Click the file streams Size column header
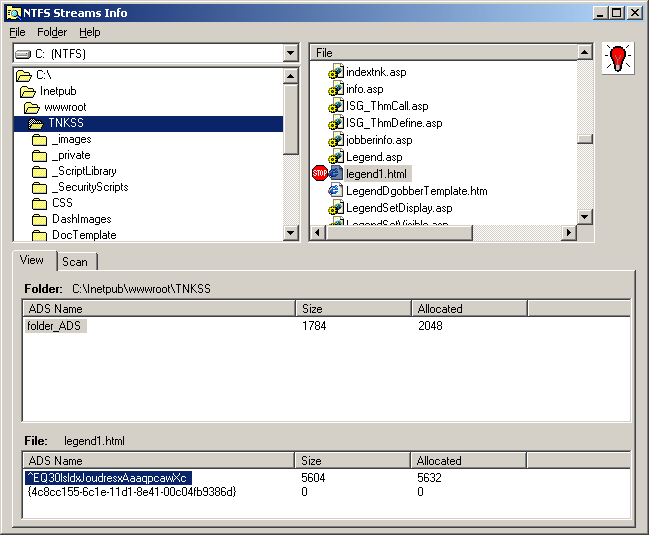This screenshot has height=535, width=649. (x=353, y=461)
